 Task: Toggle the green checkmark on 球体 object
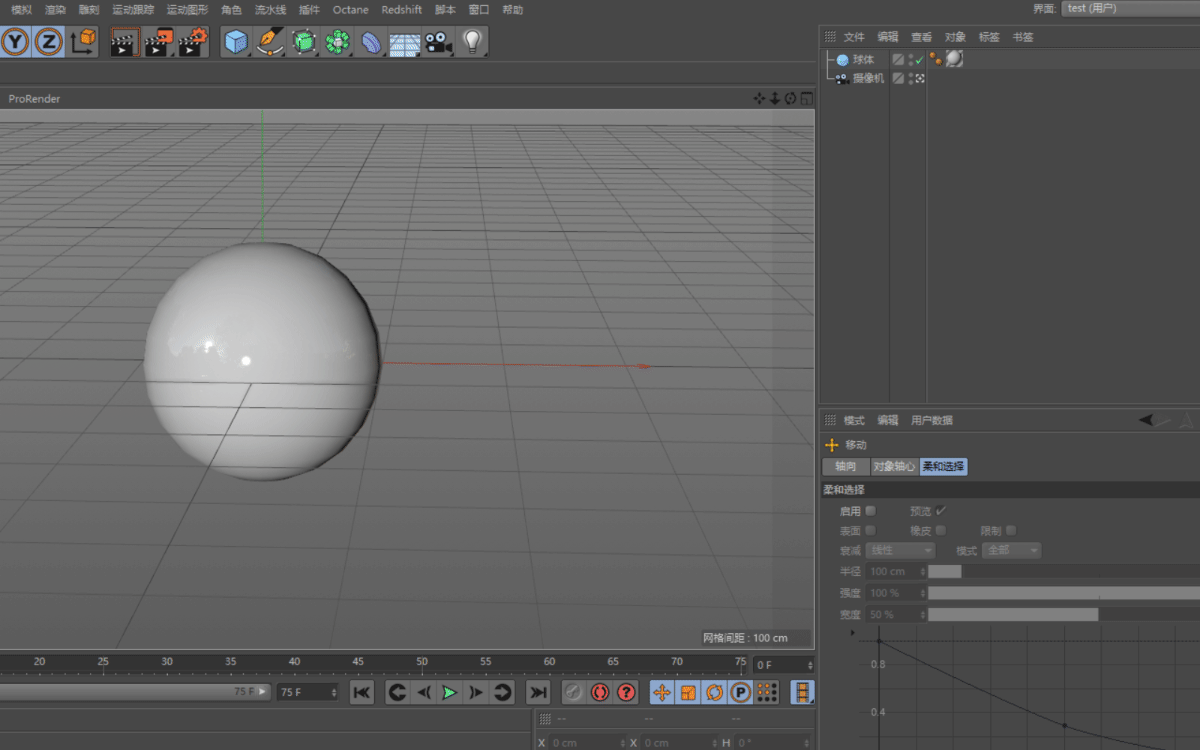point(919,60)
